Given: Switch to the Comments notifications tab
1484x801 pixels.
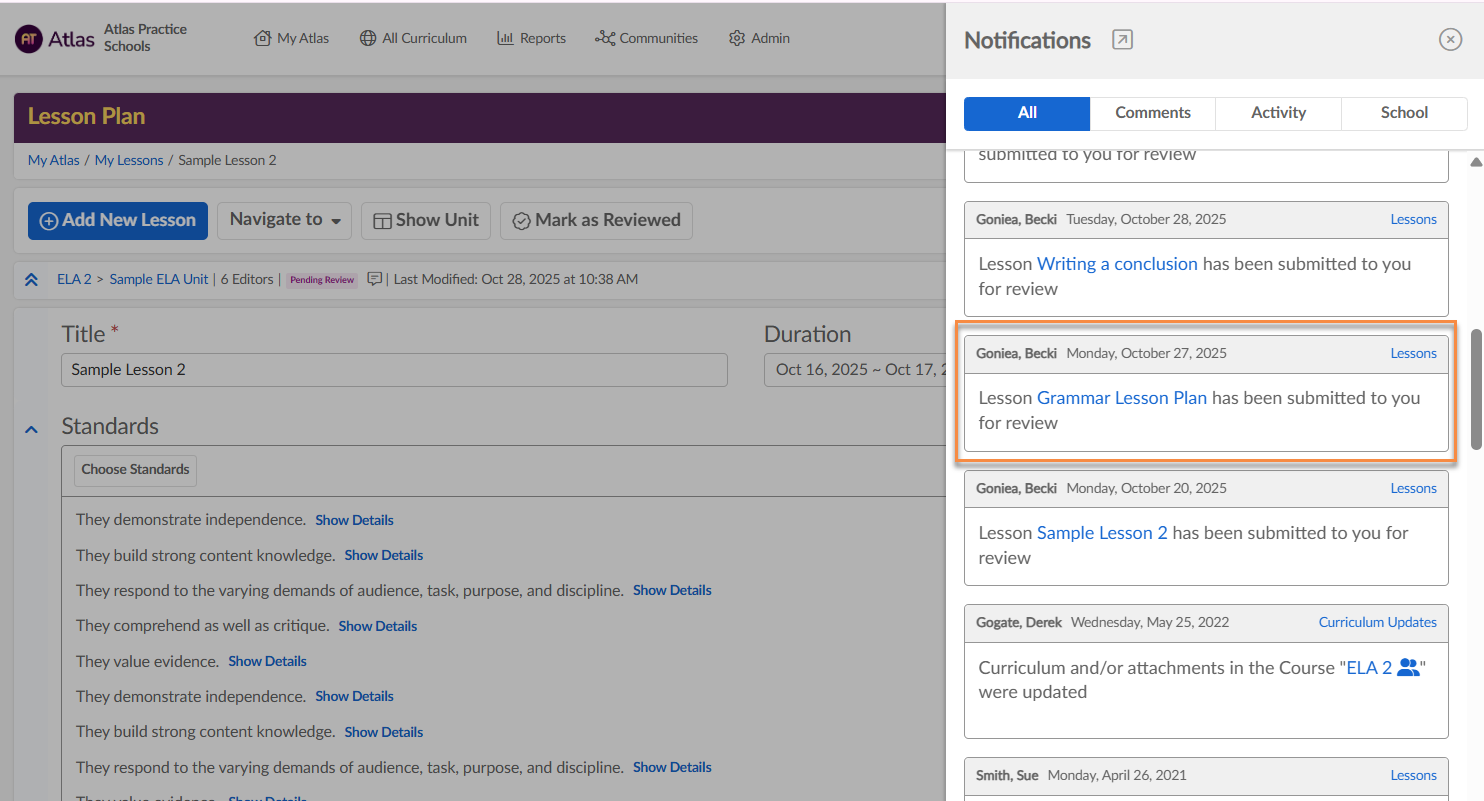Looking at the screenshot, I should [x=1152, y=113].
